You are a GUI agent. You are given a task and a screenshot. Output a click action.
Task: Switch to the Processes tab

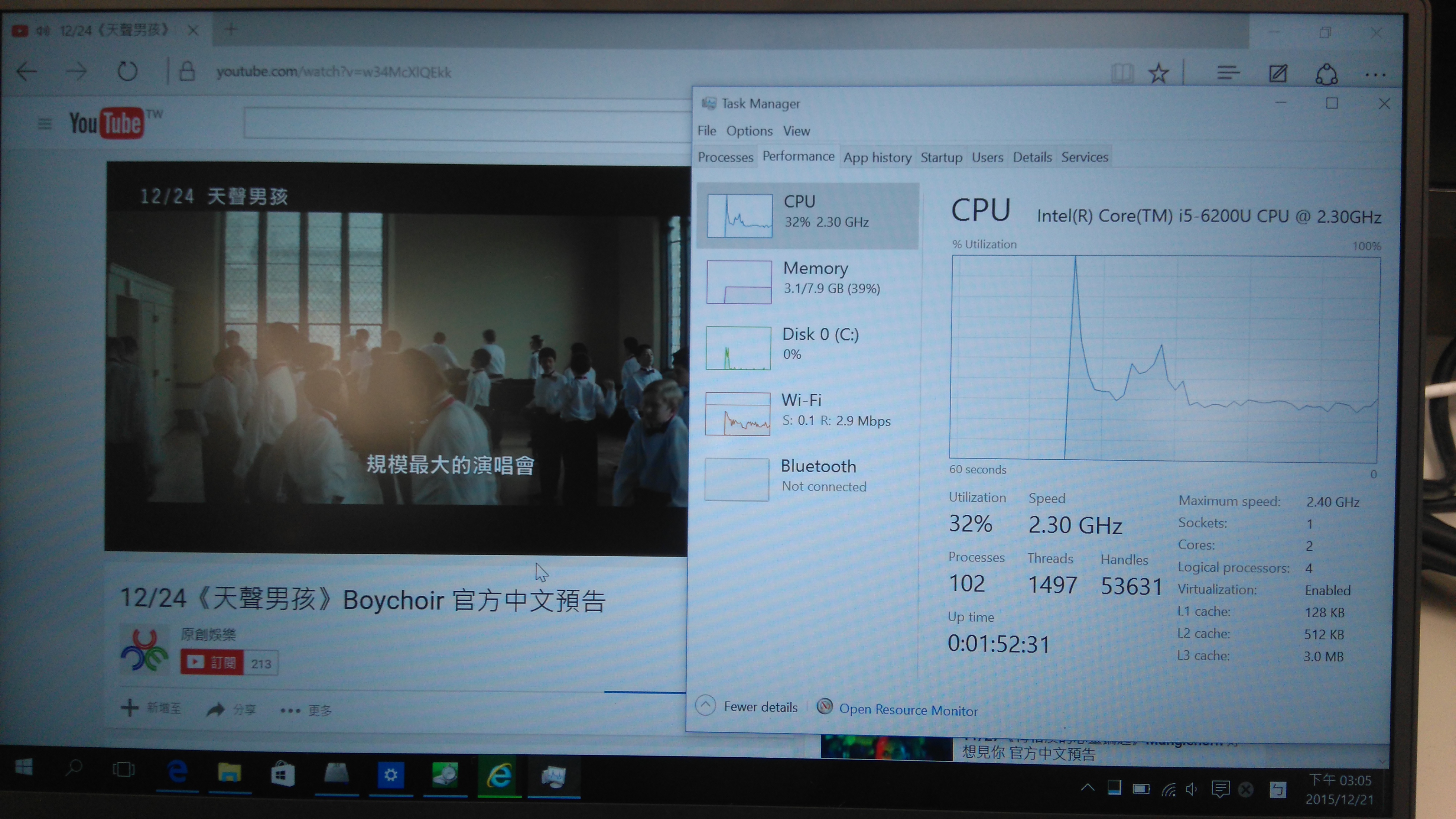coord(725,157)
